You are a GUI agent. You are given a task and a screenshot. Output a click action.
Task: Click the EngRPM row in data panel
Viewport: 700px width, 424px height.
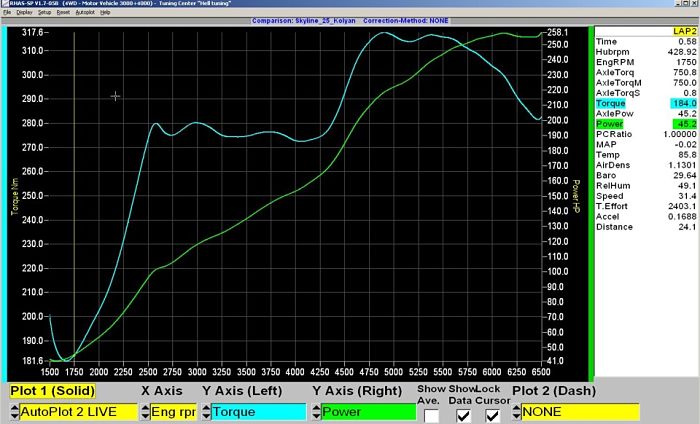tap(646, 62)
